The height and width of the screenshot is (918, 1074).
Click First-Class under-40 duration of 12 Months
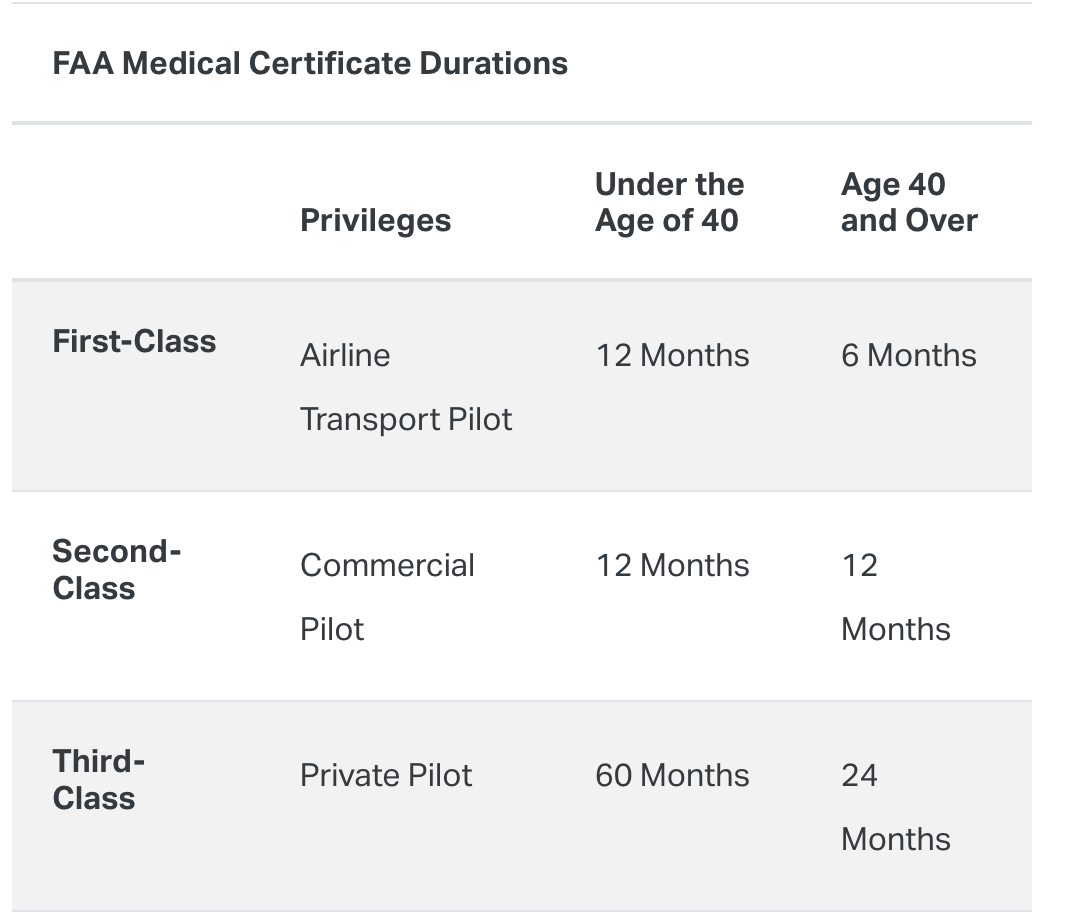point(672,355)
